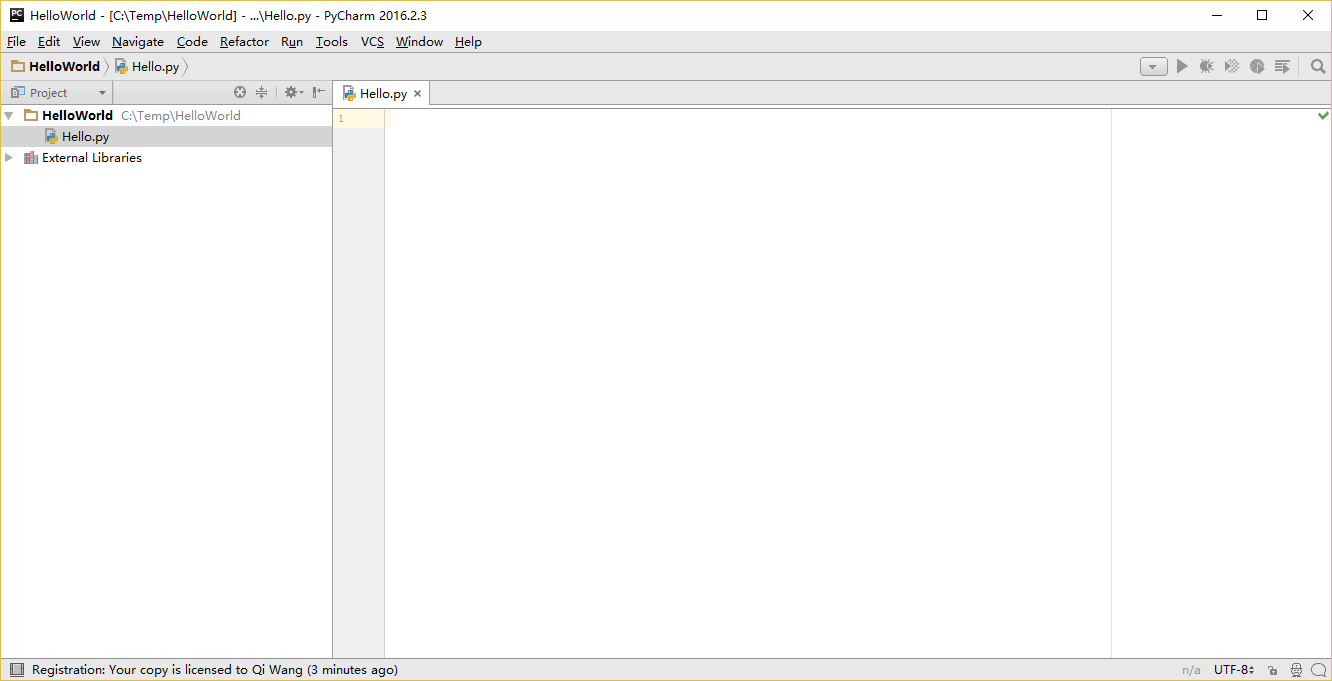Image resolution: width=1332 pixels, height=681 pixels.
Task: Open the run configuration dropdown
Action: click(1153, 66)
